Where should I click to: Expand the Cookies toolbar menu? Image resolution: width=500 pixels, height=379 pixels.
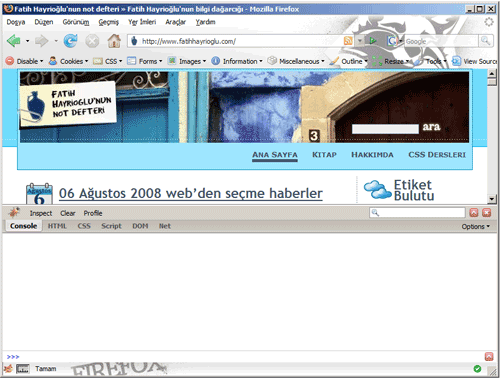pos(68,61)
